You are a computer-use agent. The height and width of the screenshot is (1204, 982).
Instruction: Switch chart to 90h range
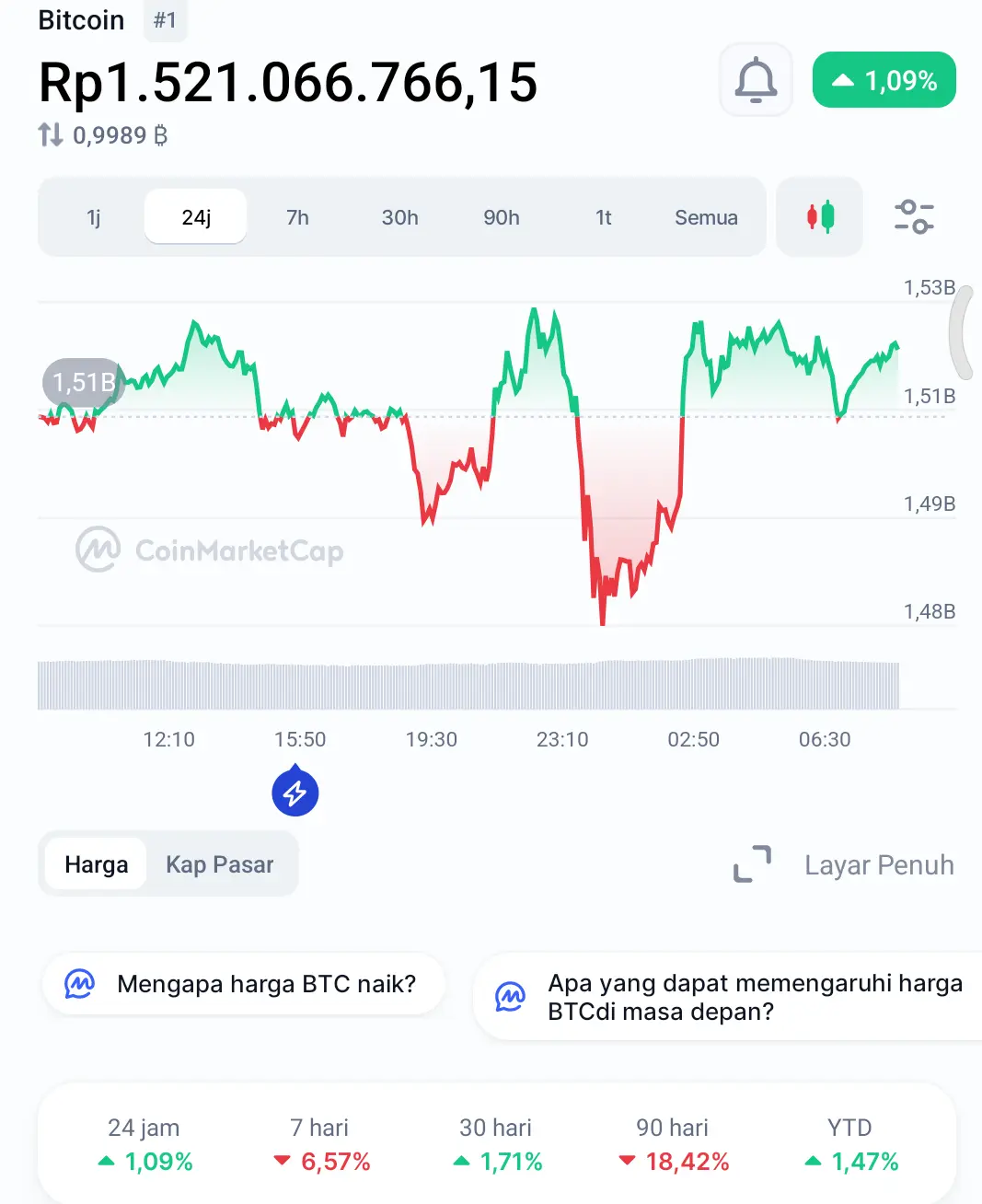tap(502, 217)
